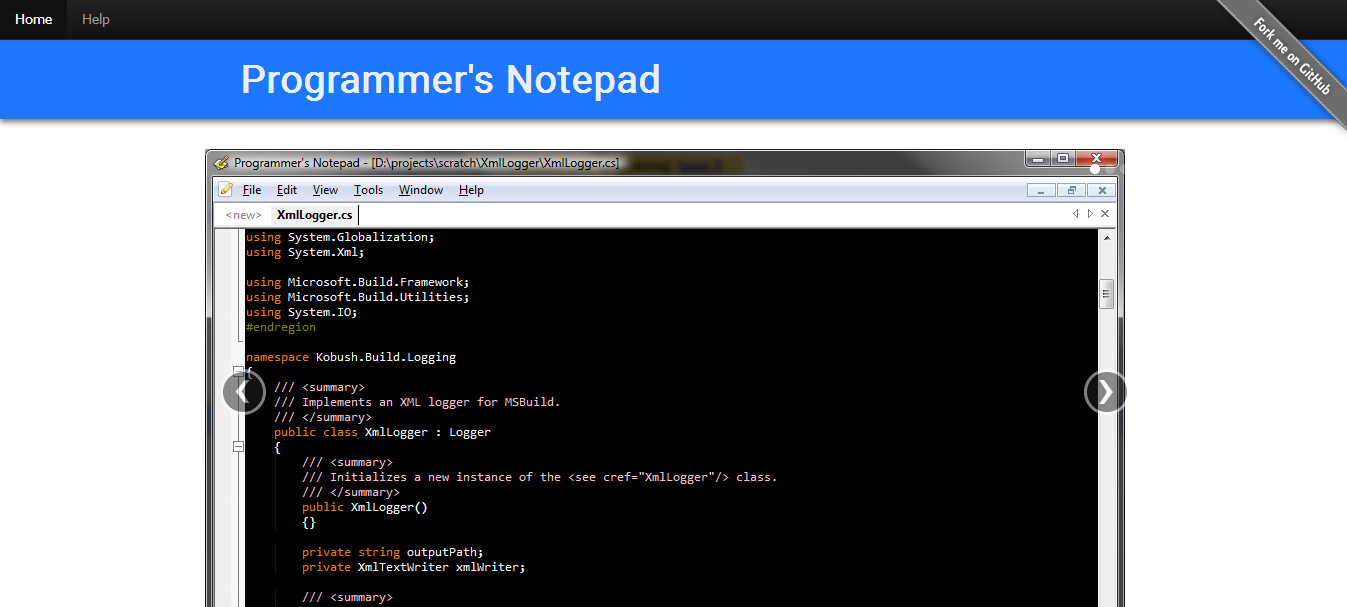Click the editor scrollbar up arrow
1347x607 pixels.
tap(1107, 238)
